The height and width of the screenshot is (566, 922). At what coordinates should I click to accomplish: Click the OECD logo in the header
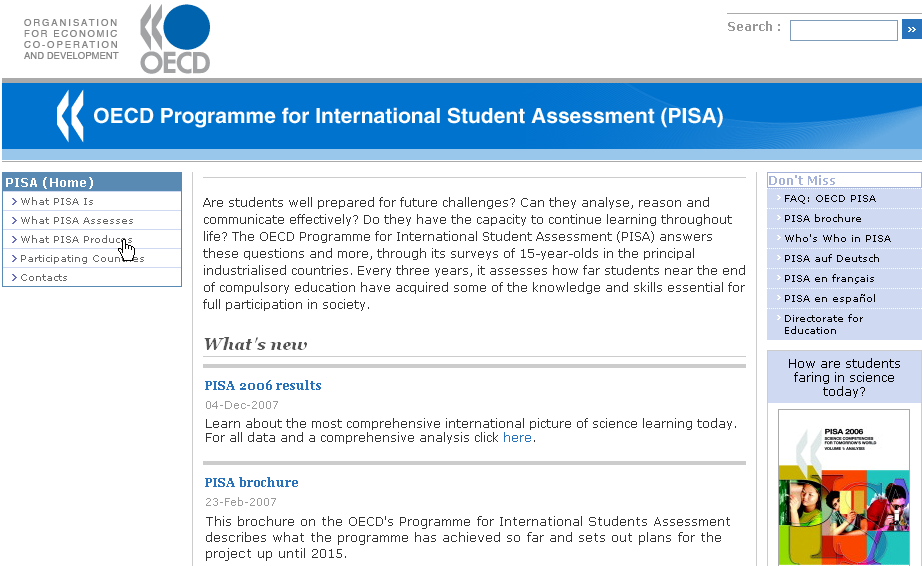(174, 39)
